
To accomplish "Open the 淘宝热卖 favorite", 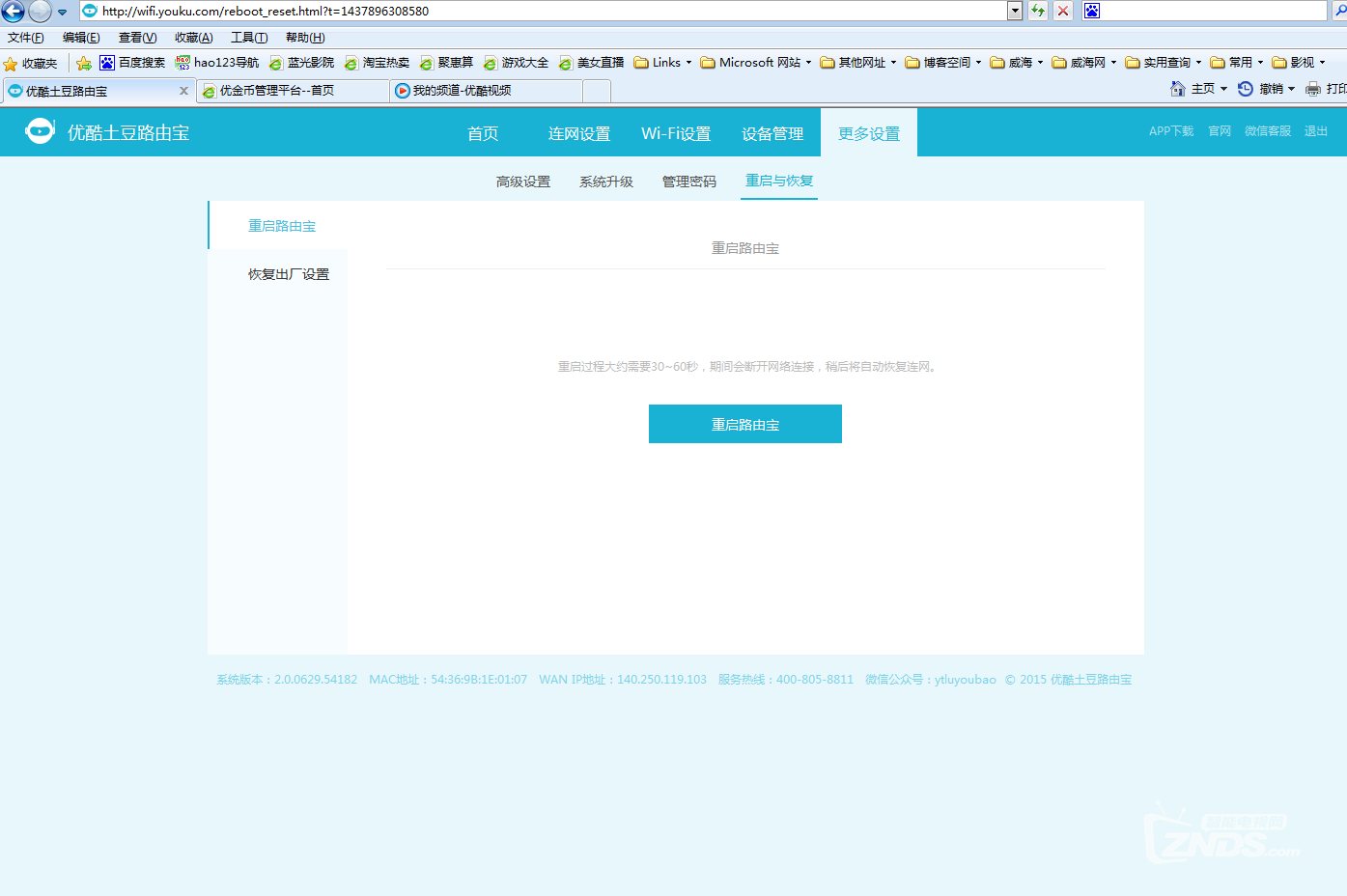I will click(x=377, y=63).
